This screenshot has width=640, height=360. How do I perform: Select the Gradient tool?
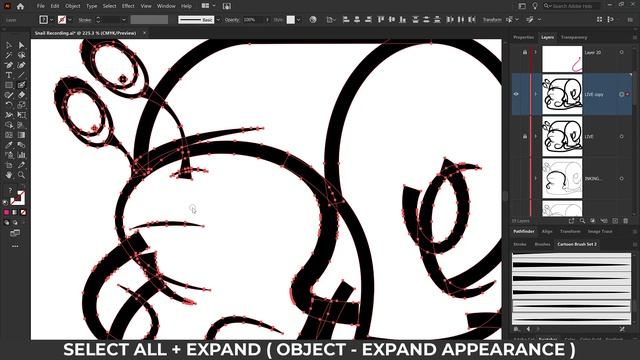(21, 135)
